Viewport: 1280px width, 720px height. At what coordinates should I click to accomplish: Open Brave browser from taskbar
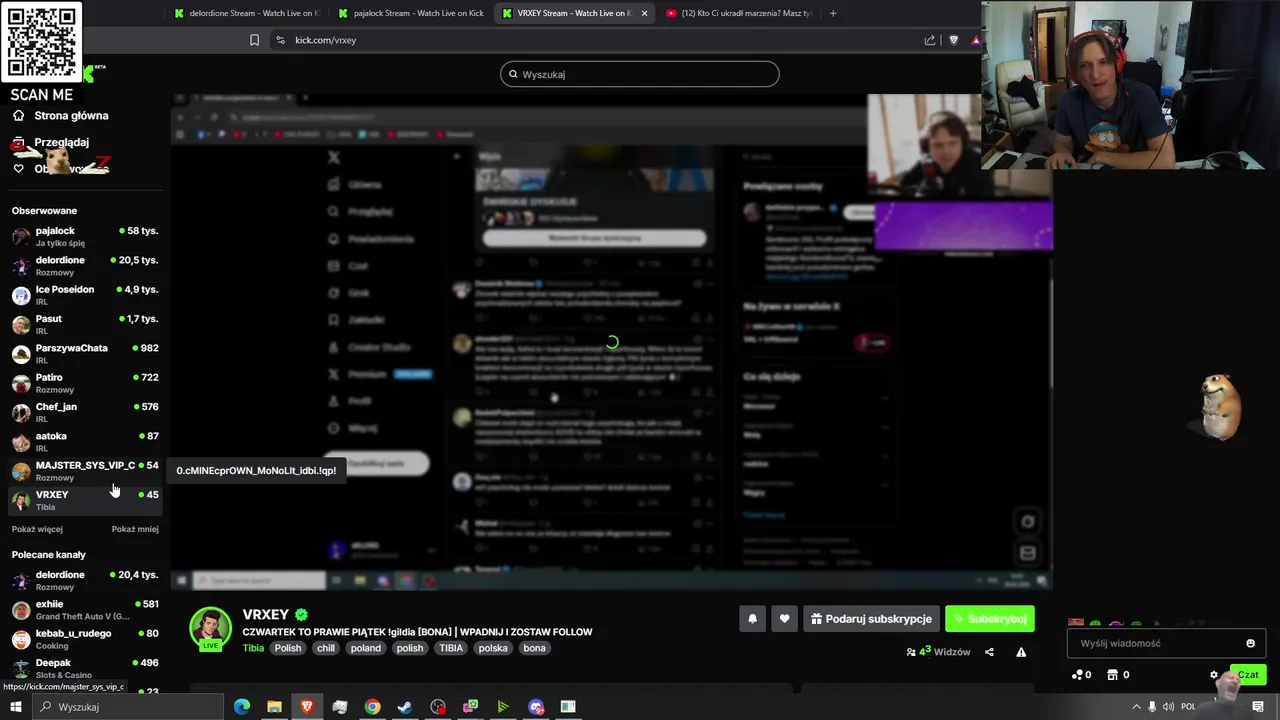coord(307,707)
